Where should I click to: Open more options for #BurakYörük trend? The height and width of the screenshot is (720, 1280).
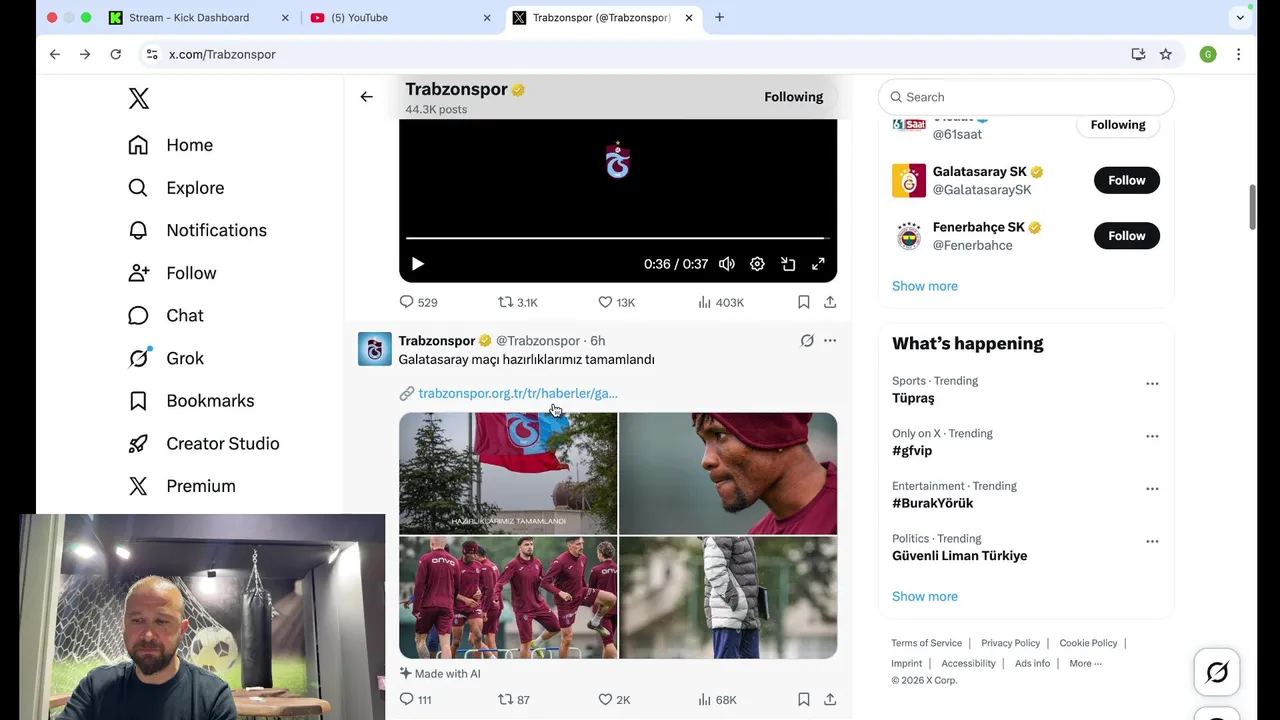coord(1152,489)
